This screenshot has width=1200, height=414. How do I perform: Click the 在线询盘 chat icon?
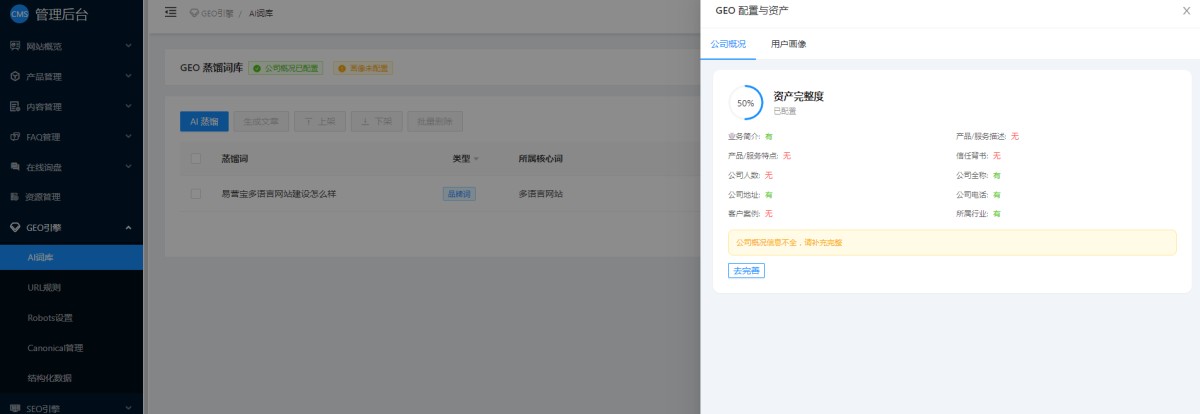pos(15,166)
